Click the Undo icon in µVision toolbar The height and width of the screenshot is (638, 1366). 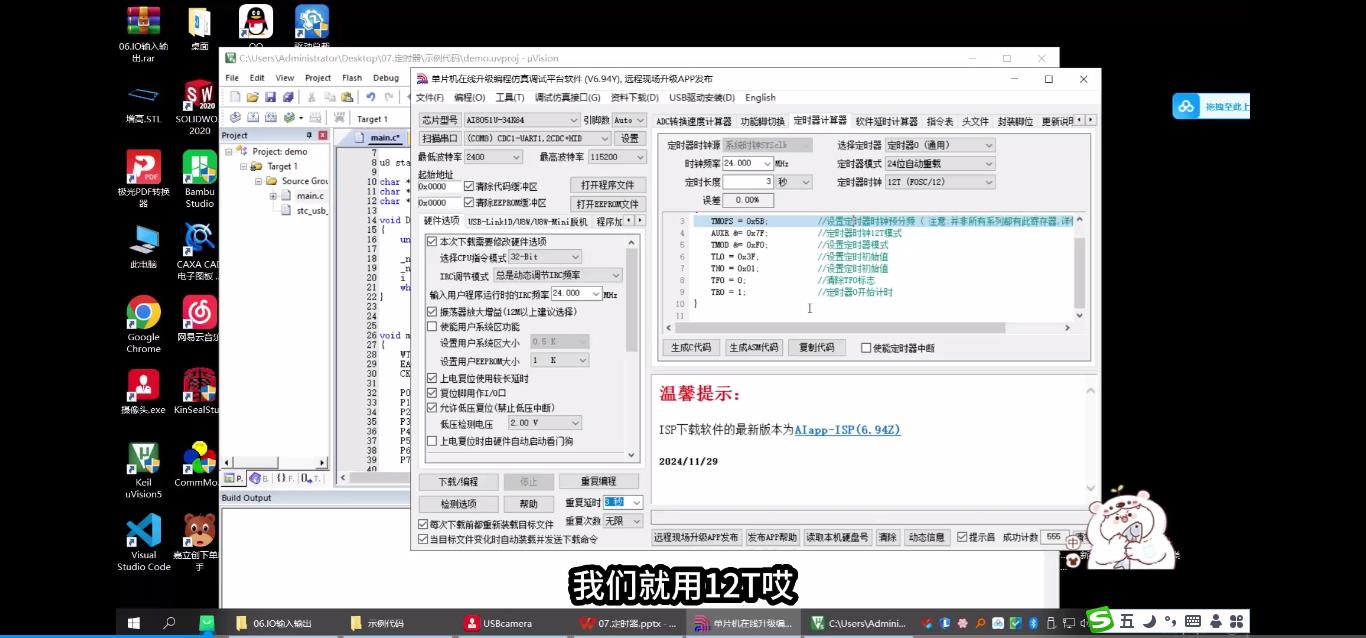click(371, 95)
